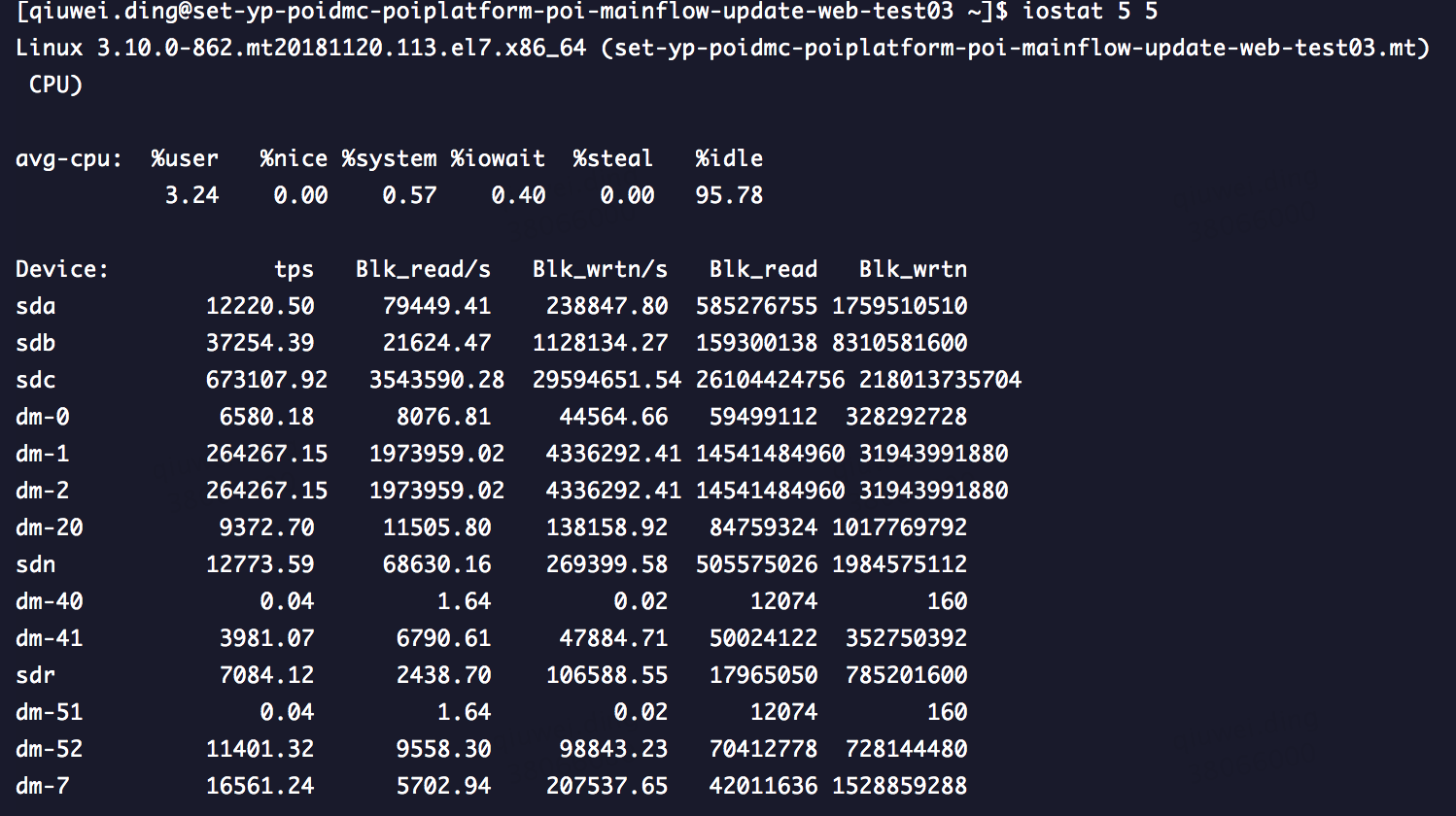Image resolution: width=1456 pixels, height=816 pixels.
Task: Click the tps column header
Action: [294, 270]
